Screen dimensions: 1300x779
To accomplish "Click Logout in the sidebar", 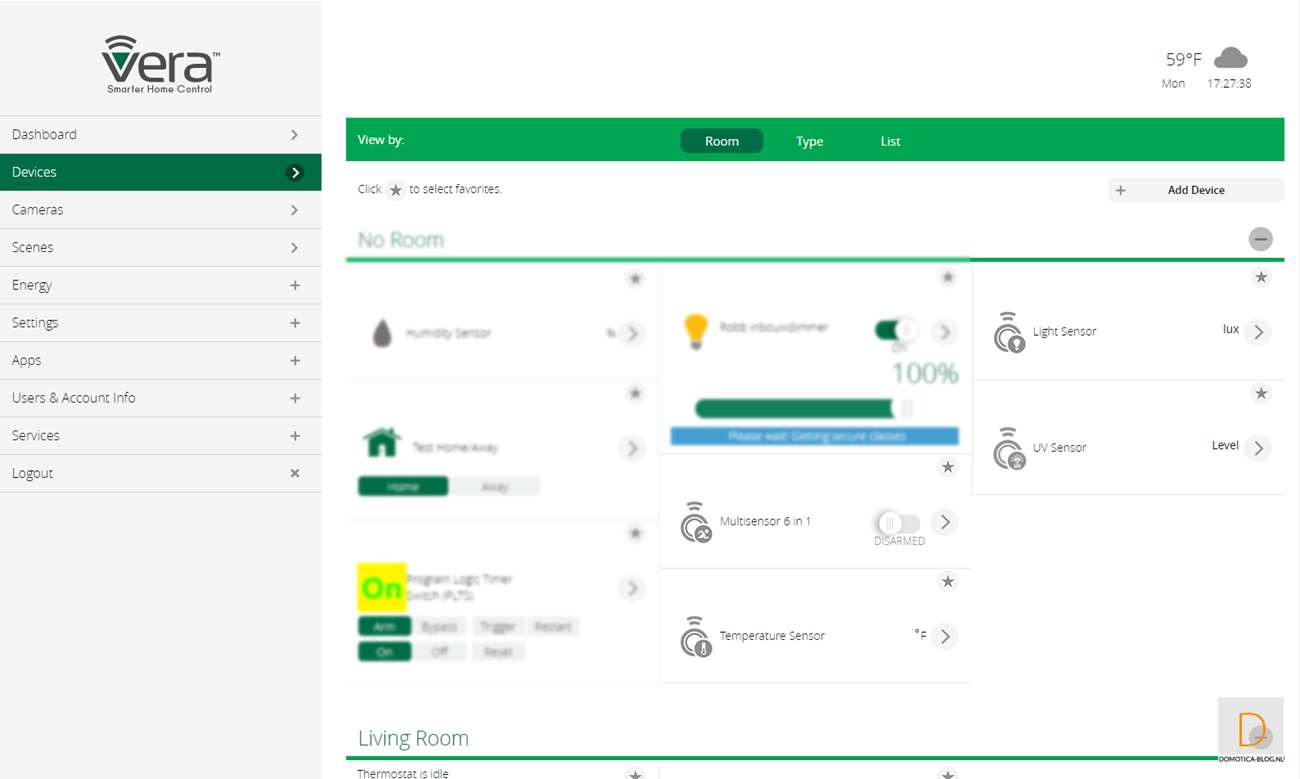I will coord(160,473).
